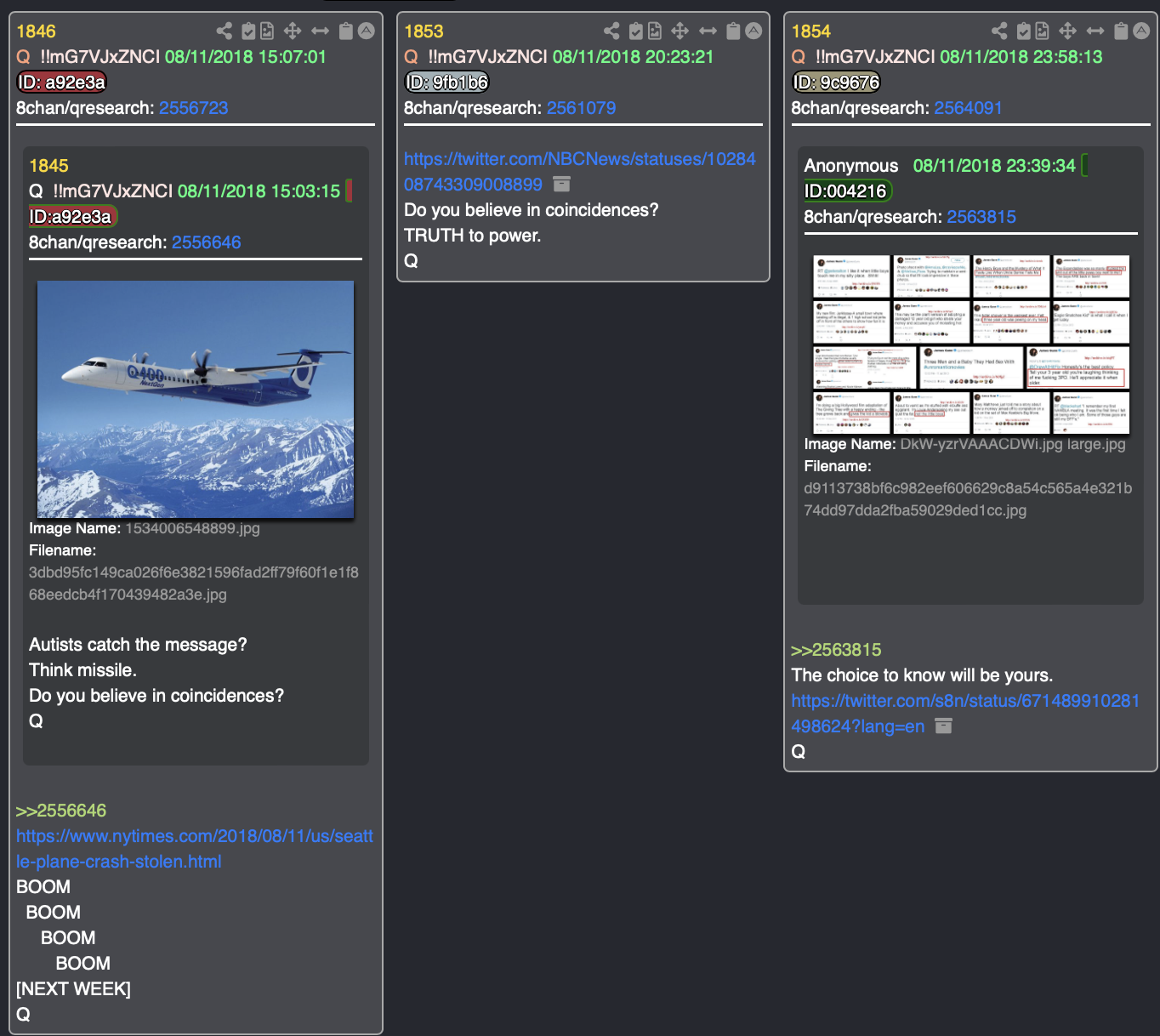
Task: Click the ID: a92e3a badge on post 1846
Action: click(x=61, y=83)
